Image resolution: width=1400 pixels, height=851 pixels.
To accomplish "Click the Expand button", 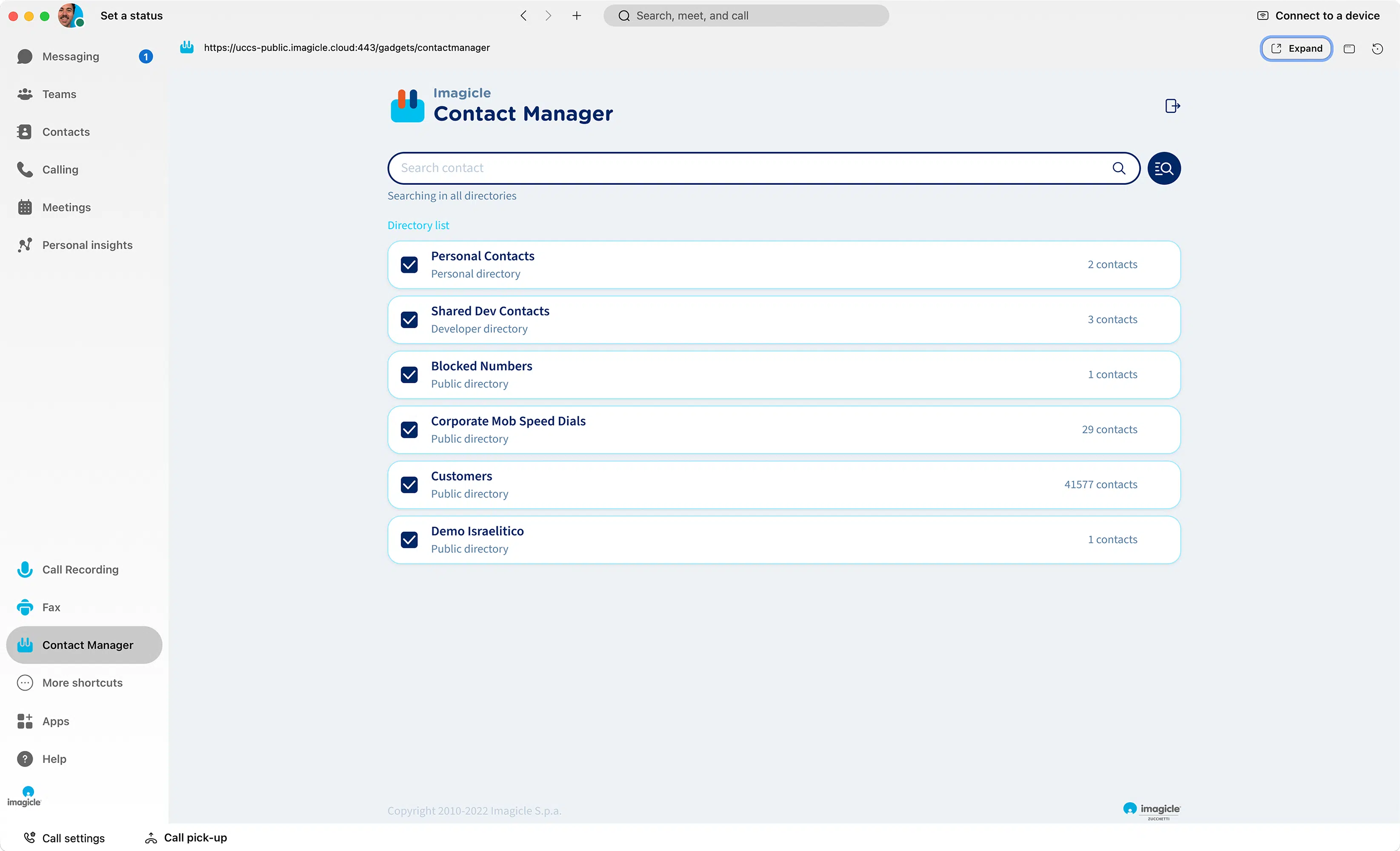I will 1296,49.
